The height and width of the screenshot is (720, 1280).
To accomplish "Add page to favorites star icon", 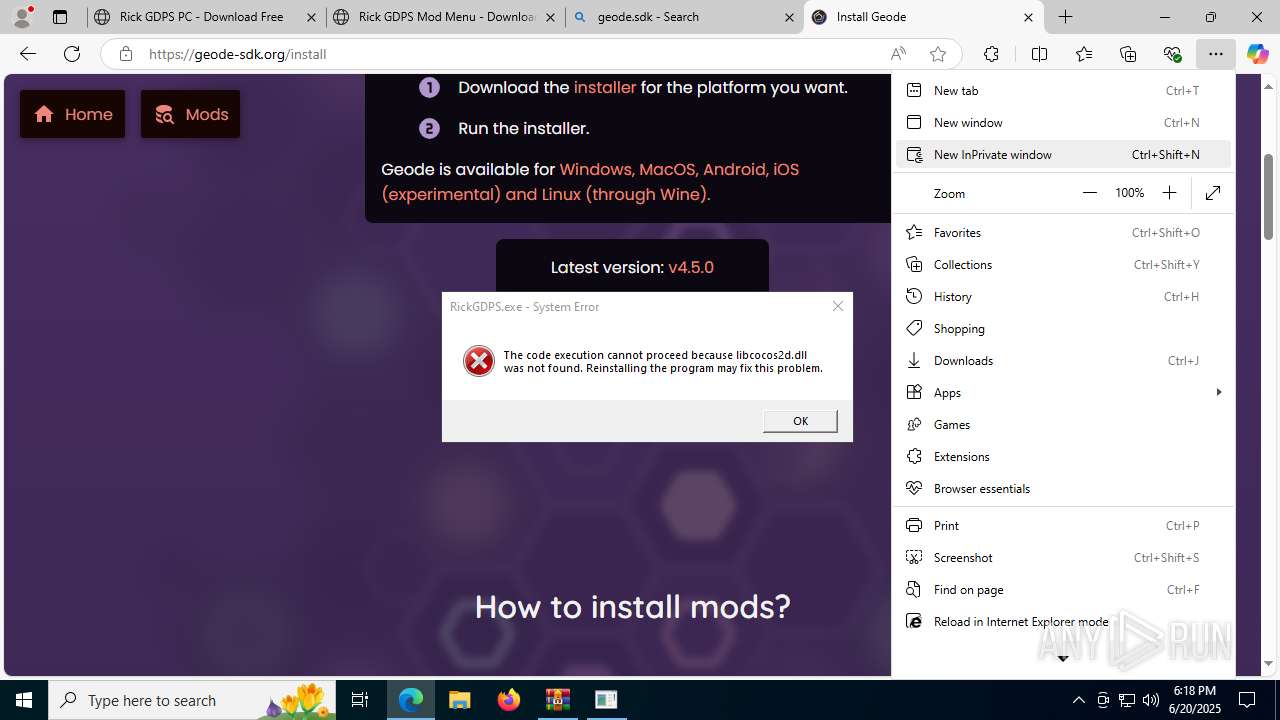I will (937, 54).
